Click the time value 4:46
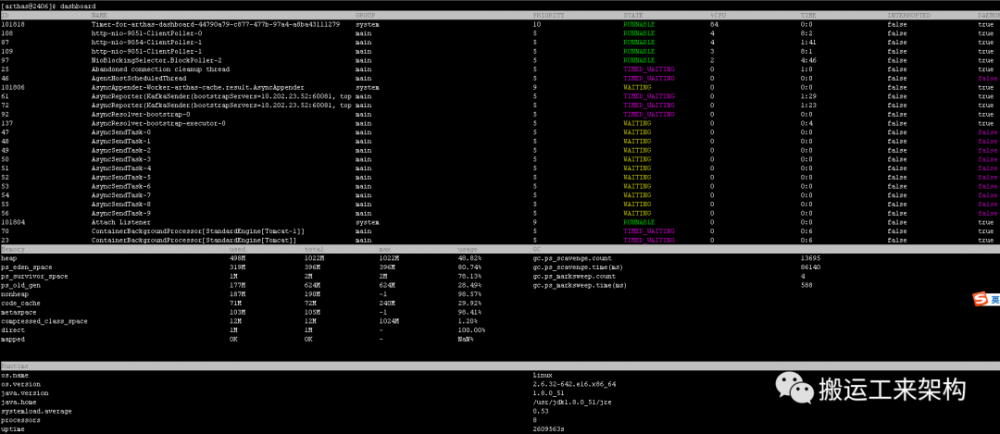Image resolution: width=1000 pixels, height=434 pixels. (809, 60)
